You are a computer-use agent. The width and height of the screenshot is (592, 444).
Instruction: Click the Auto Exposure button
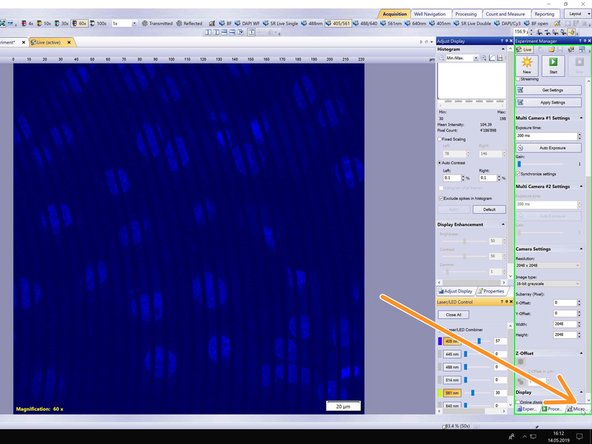pos(549,148)
